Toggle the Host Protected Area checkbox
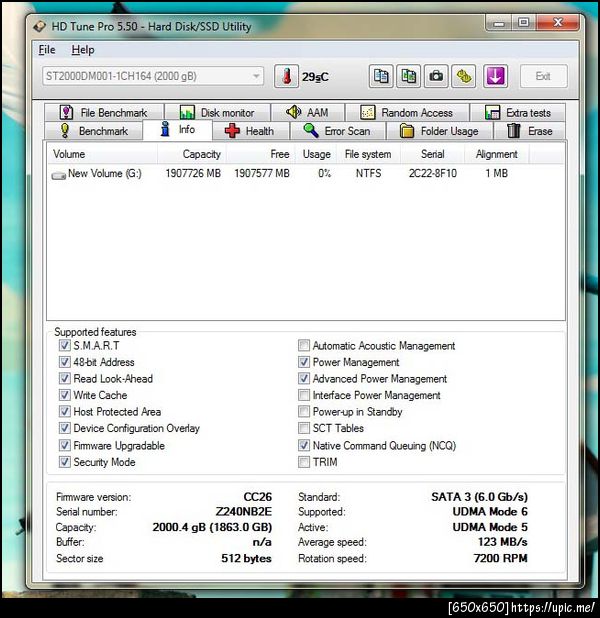This screenshot has width=600, height=618. [x=65, y=411]
